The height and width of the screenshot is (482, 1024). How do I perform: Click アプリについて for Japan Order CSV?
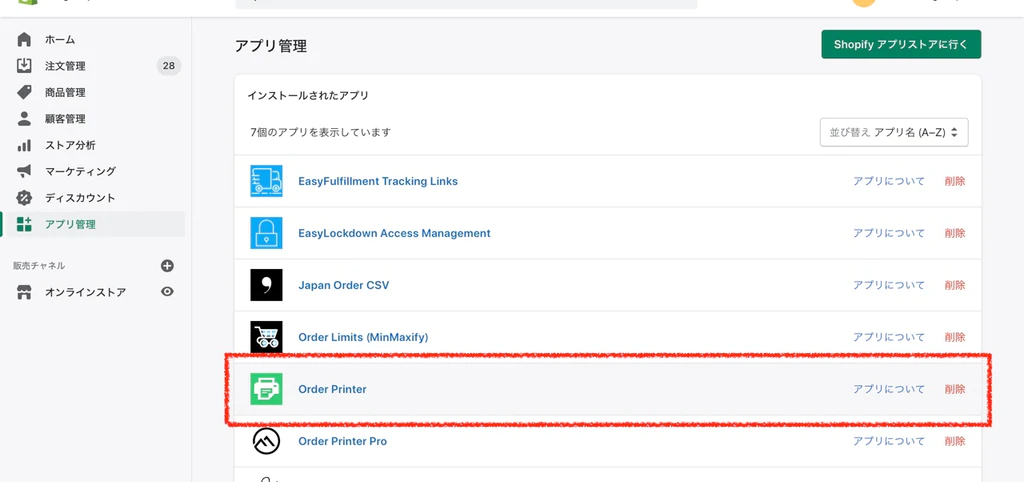tap(888, 285)
